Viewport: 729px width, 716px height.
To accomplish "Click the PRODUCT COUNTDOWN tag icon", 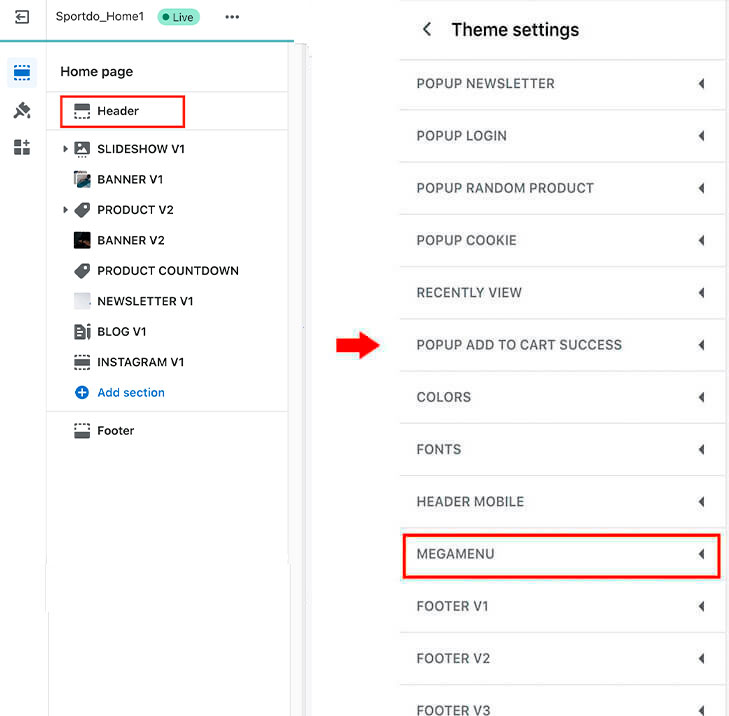I will 82,271.
